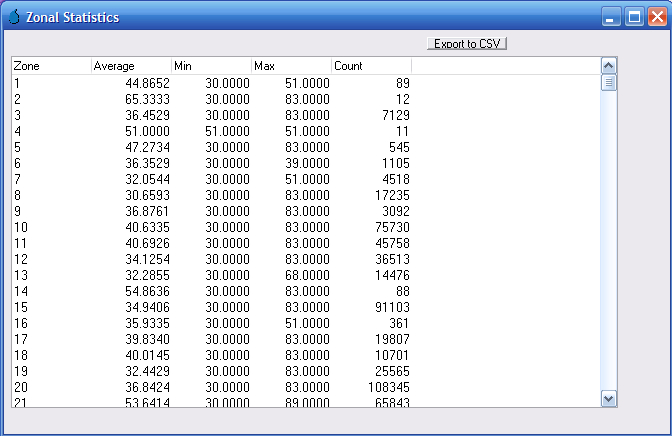Click count value 17235

393,195
